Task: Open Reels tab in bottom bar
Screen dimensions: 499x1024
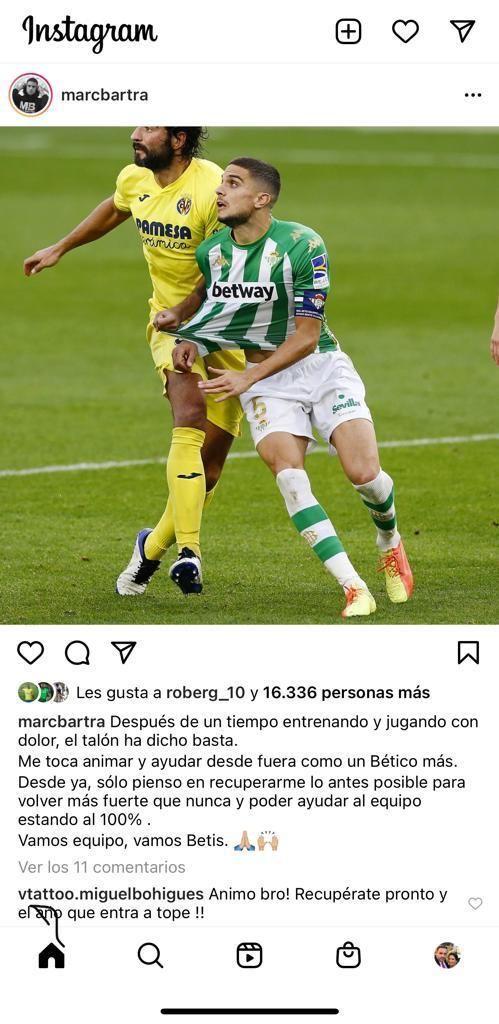Action: [x=249, y=955]
